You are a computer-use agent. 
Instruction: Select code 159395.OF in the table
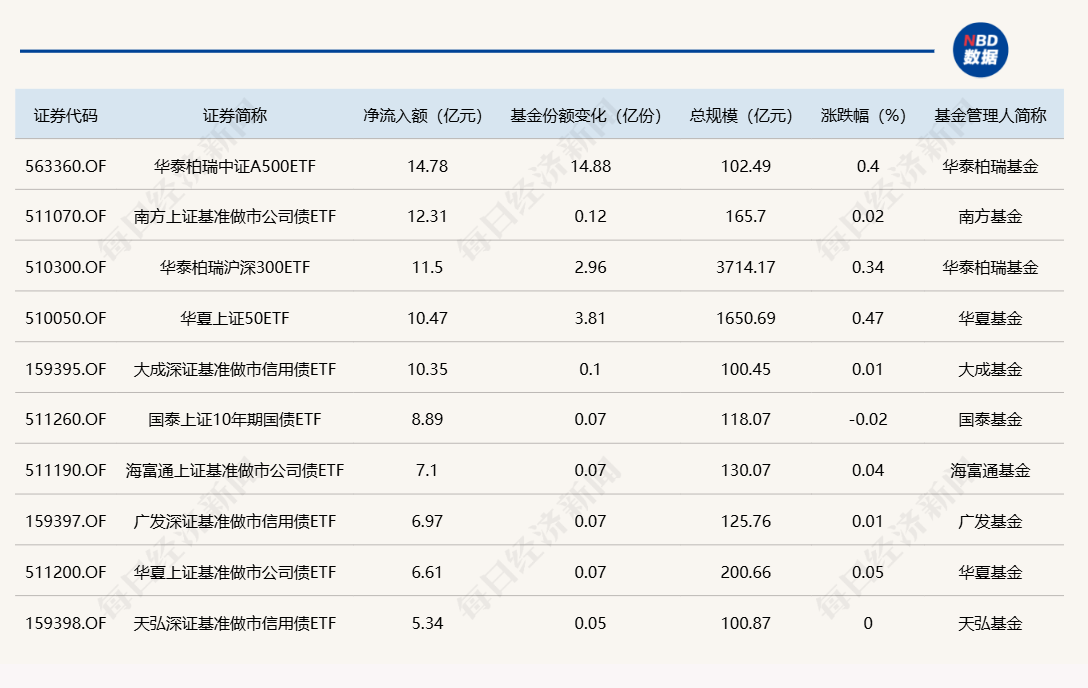(x=66, y=369)
